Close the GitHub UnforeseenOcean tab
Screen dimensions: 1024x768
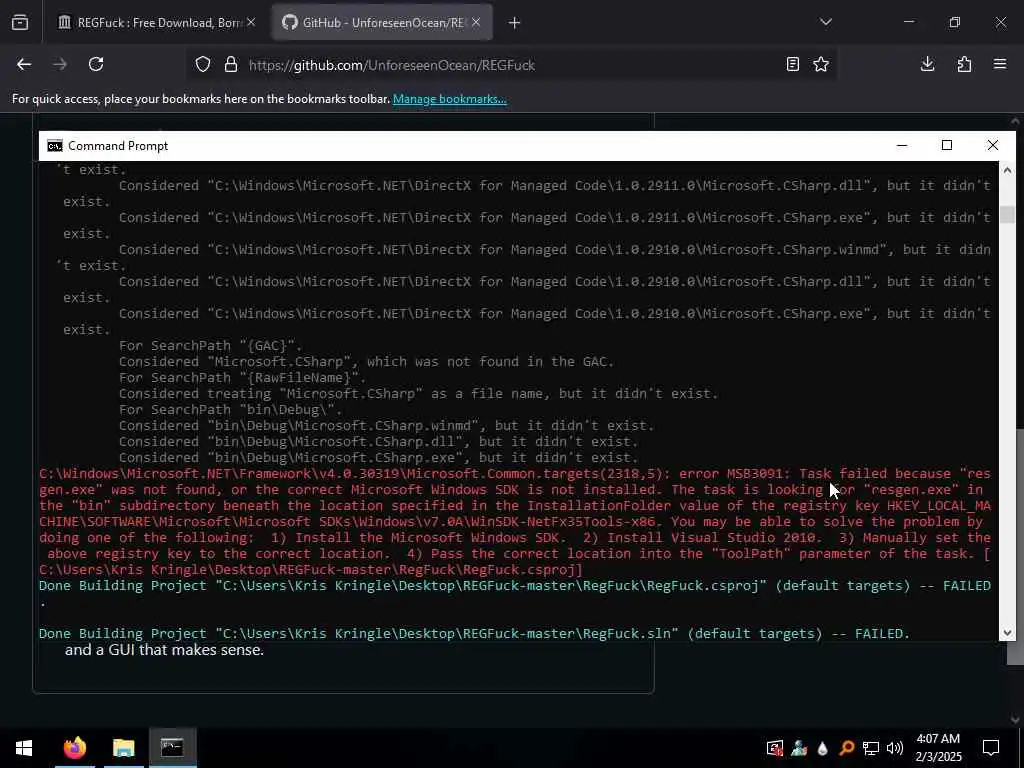click(x=476, y=23)
